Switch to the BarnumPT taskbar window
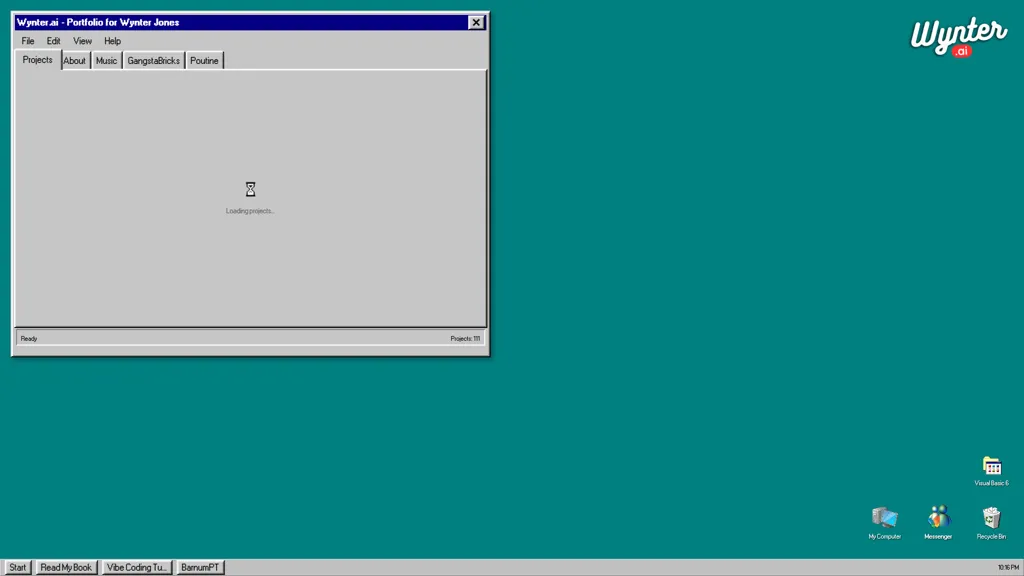 pyautogui.click(x=200, y=567)
